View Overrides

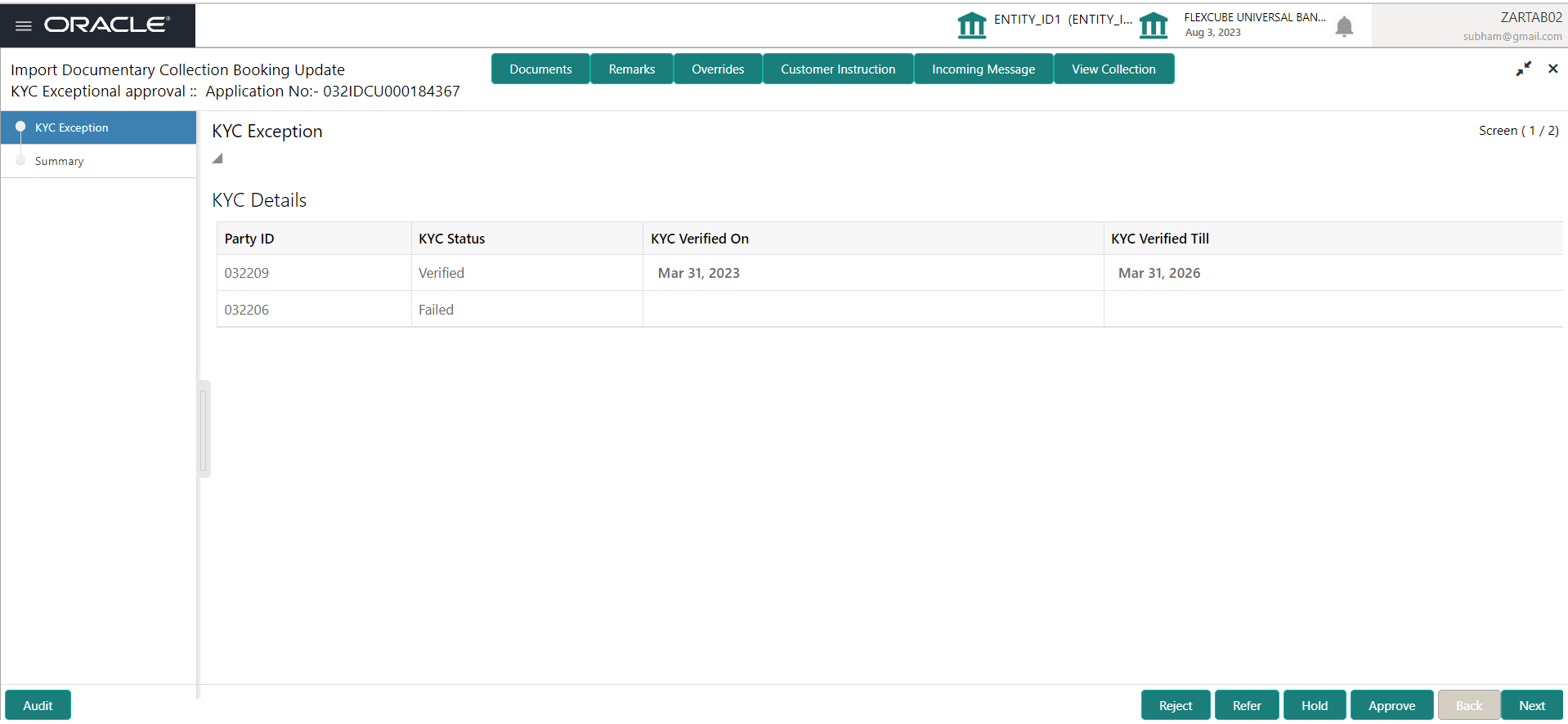[x=718, y=69]
